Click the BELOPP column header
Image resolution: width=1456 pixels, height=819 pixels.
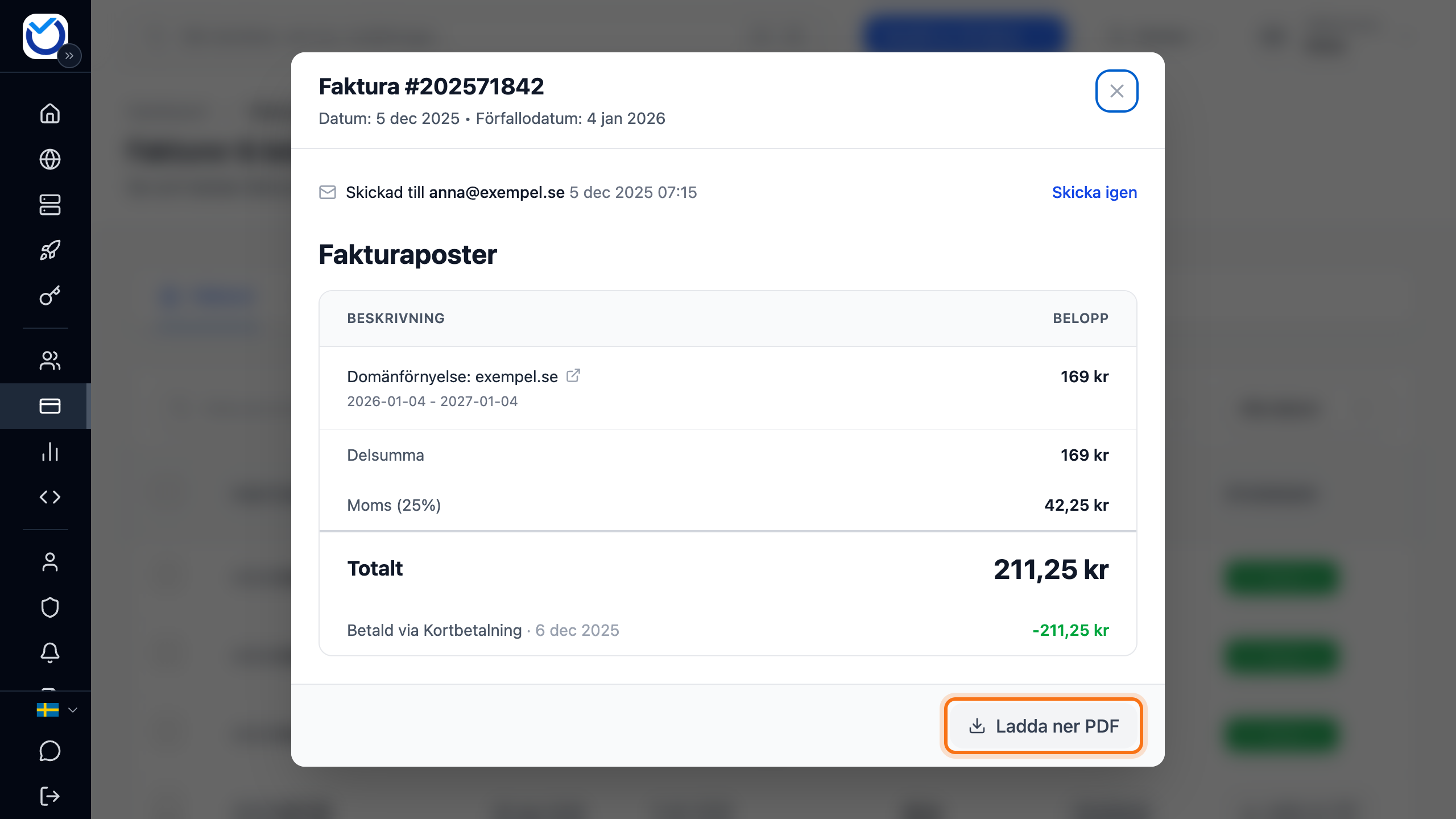[x=1081, y=318]
